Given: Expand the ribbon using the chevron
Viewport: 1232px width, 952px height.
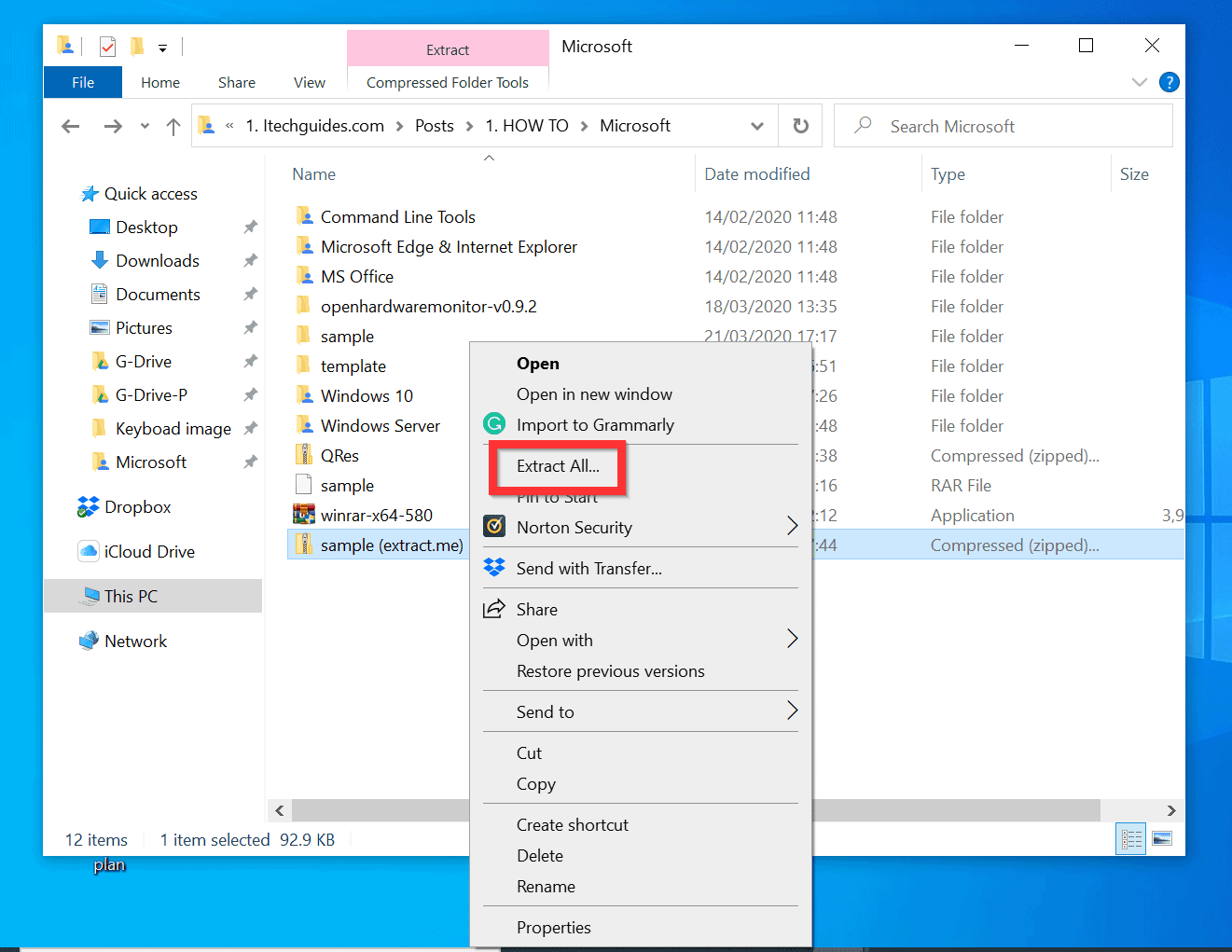Looking at the screenshot, I should [x=1139, y=82].
